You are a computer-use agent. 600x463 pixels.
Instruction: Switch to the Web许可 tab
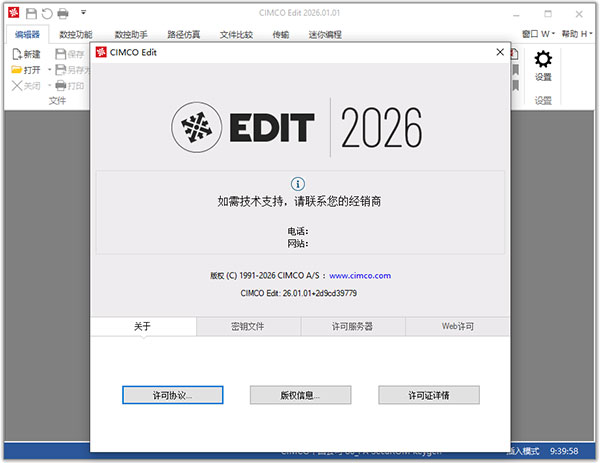pyautogui.click(x=457, y=326)
